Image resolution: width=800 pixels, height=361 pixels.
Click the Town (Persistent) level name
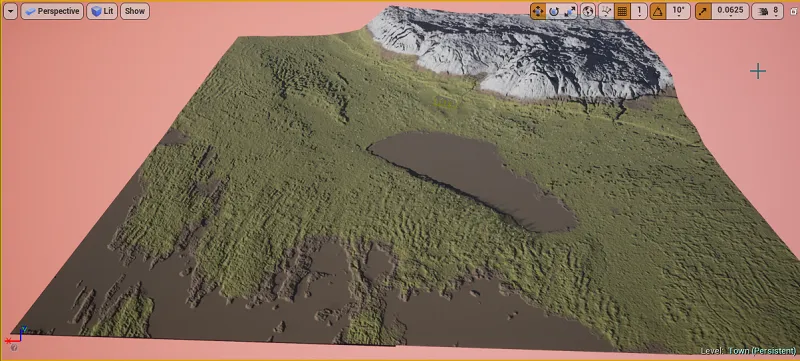pyautogui.click(x=762, y=351)
